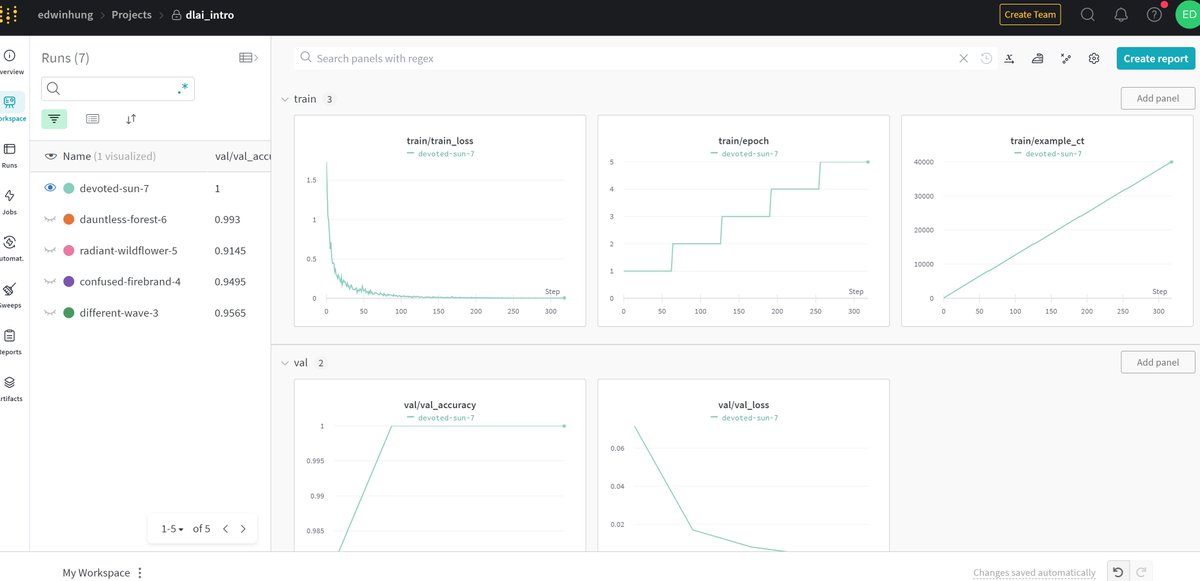The width and height of the screenshot is (1200, 581).
Task: Open the notifications bell
Action: (1121, 15)
